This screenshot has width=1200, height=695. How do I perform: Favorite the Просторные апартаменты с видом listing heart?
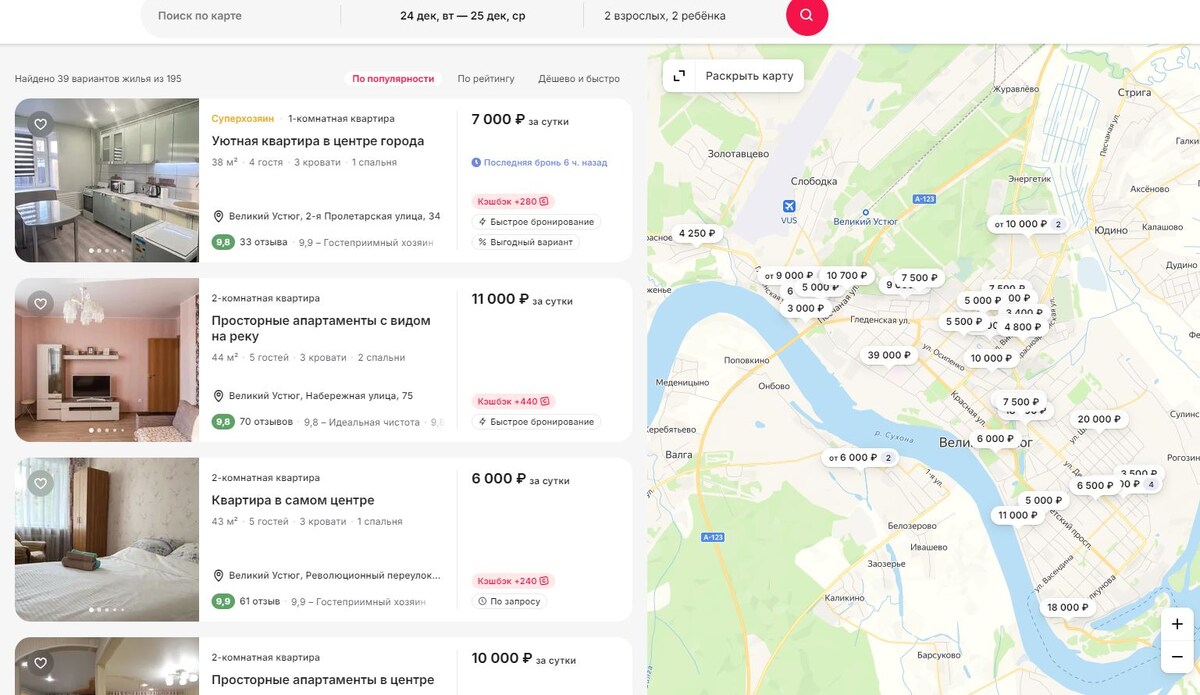click(x=40, y=304)
